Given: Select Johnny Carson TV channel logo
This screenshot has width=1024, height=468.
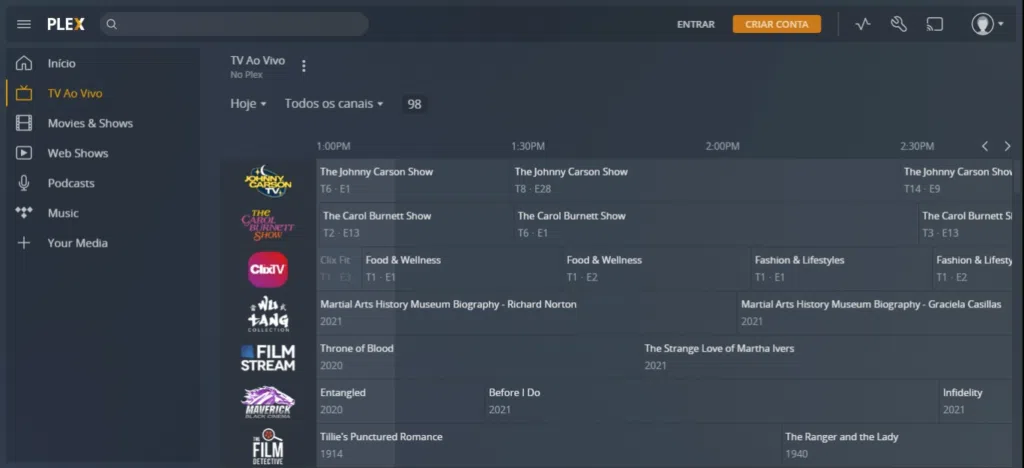Looking at the screenshot, I should point(268,181).
